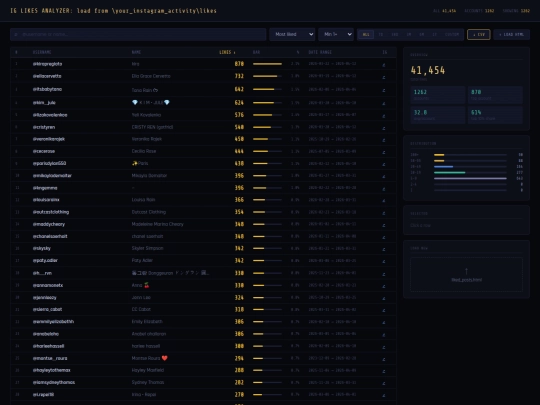This screenshot has width=540, height=405.
Task: Select the @cecerose username
Action: pyautogui.click(x=44, y=151)
